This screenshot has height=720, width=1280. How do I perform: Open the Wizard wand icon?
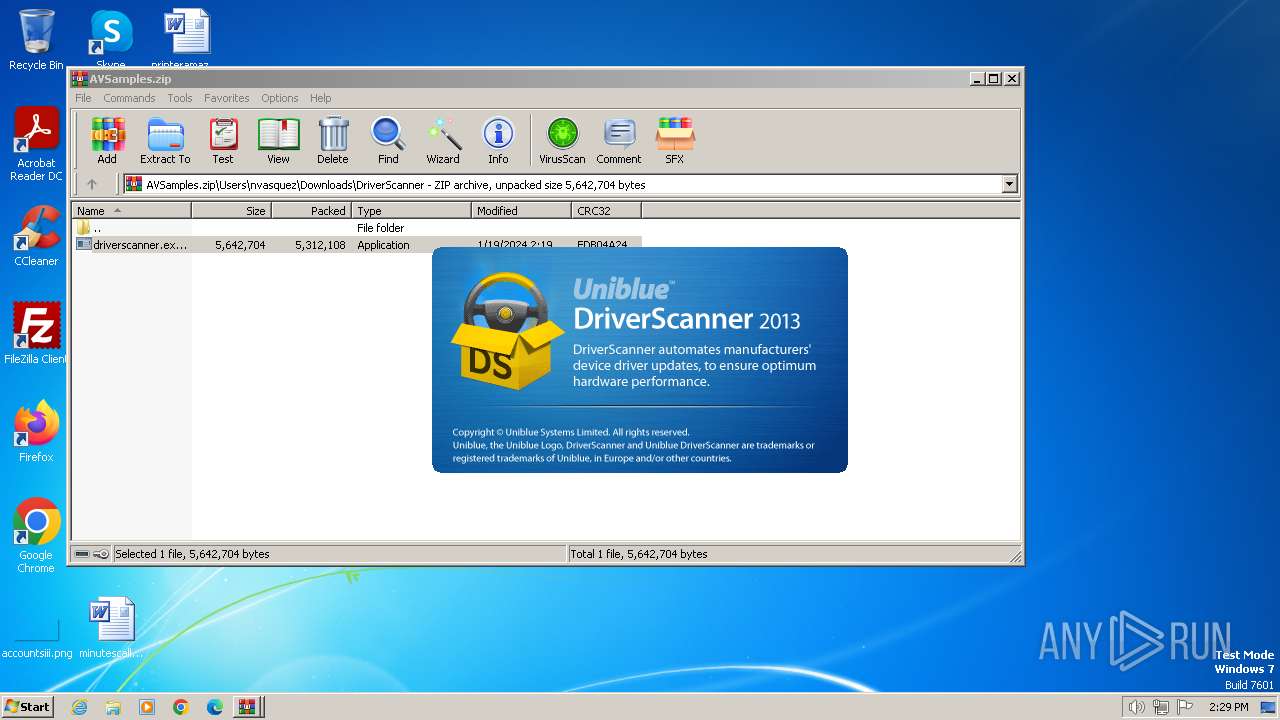(443, 140)
